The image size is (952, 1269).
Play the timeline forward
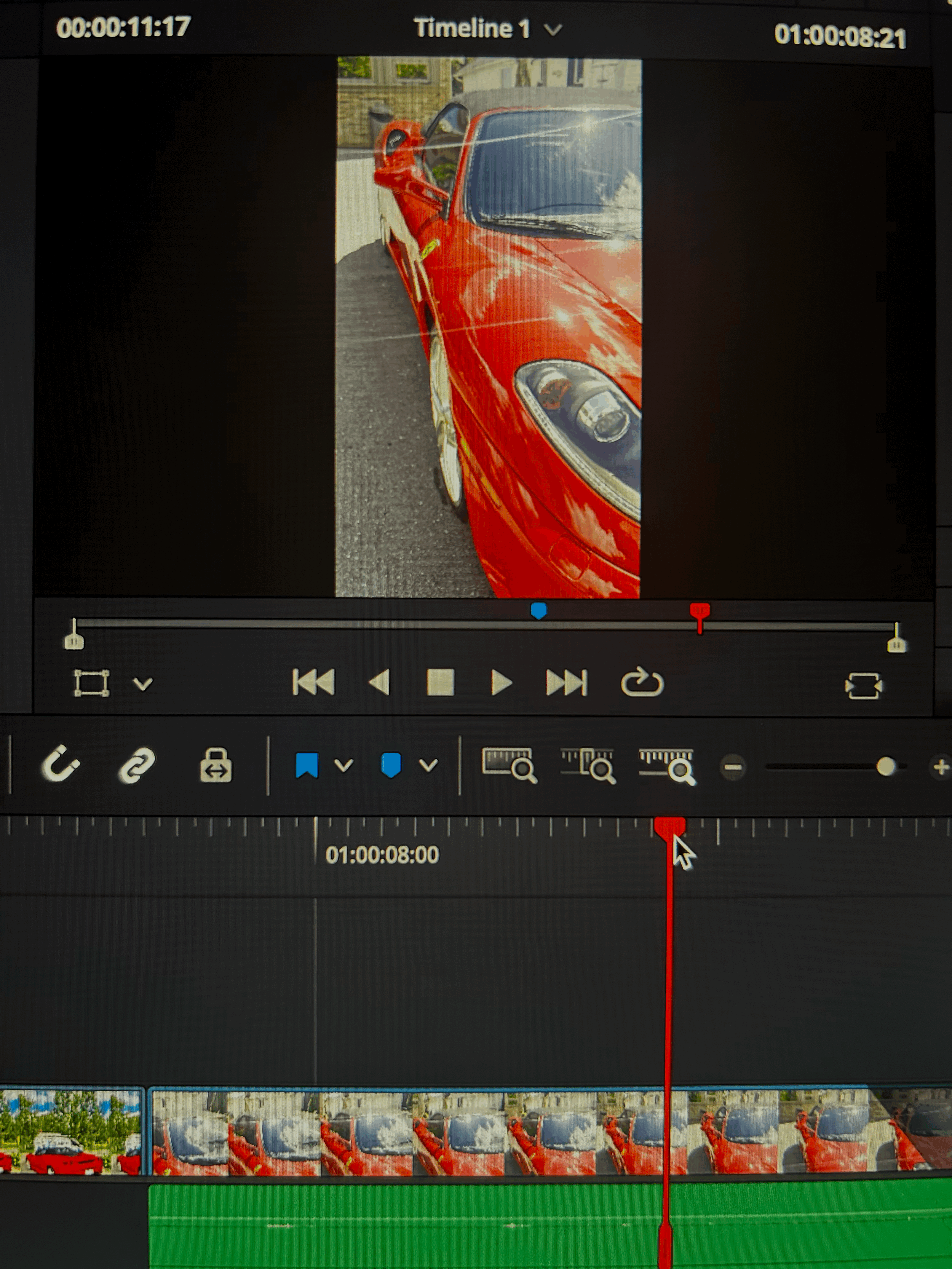[x=502, y=683]
